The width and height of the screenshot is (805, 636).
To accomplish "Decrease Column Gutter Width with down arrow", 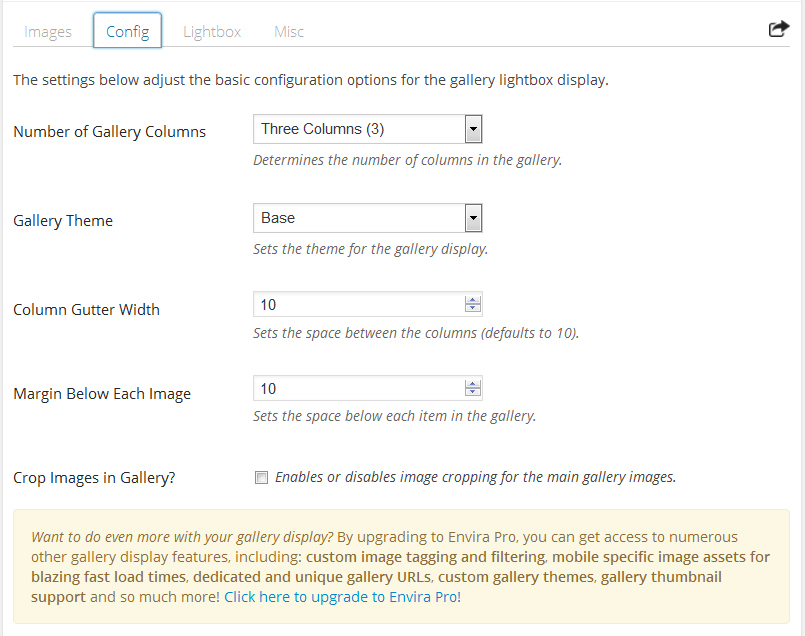I will (x=473, y=309).
